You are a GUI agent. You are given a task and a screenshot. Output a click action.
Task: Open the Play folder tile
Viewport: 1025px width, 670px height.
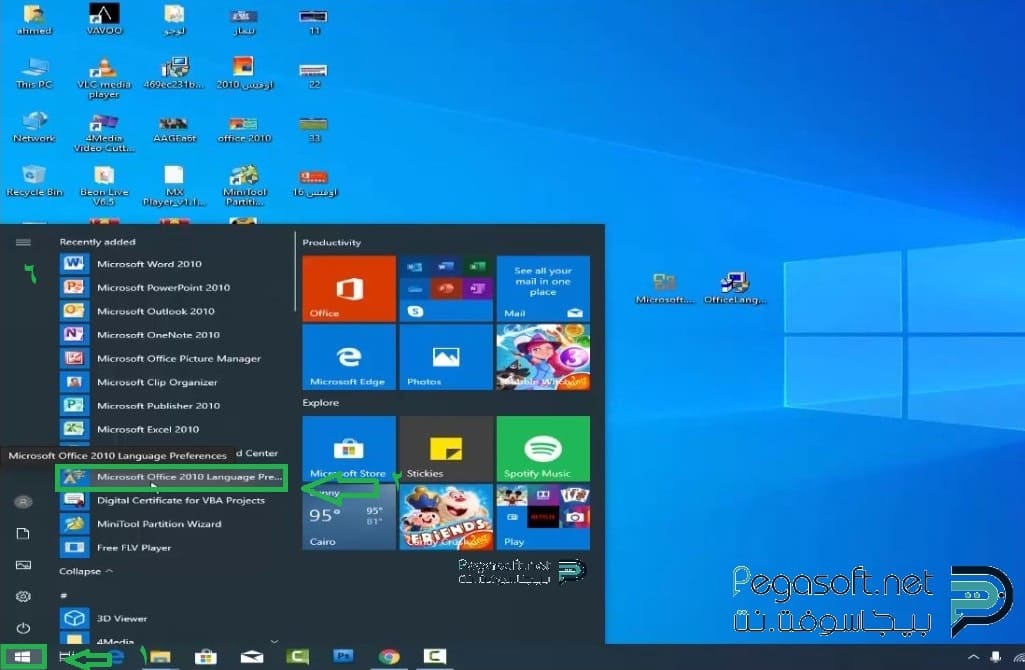[x=543, y=516]
